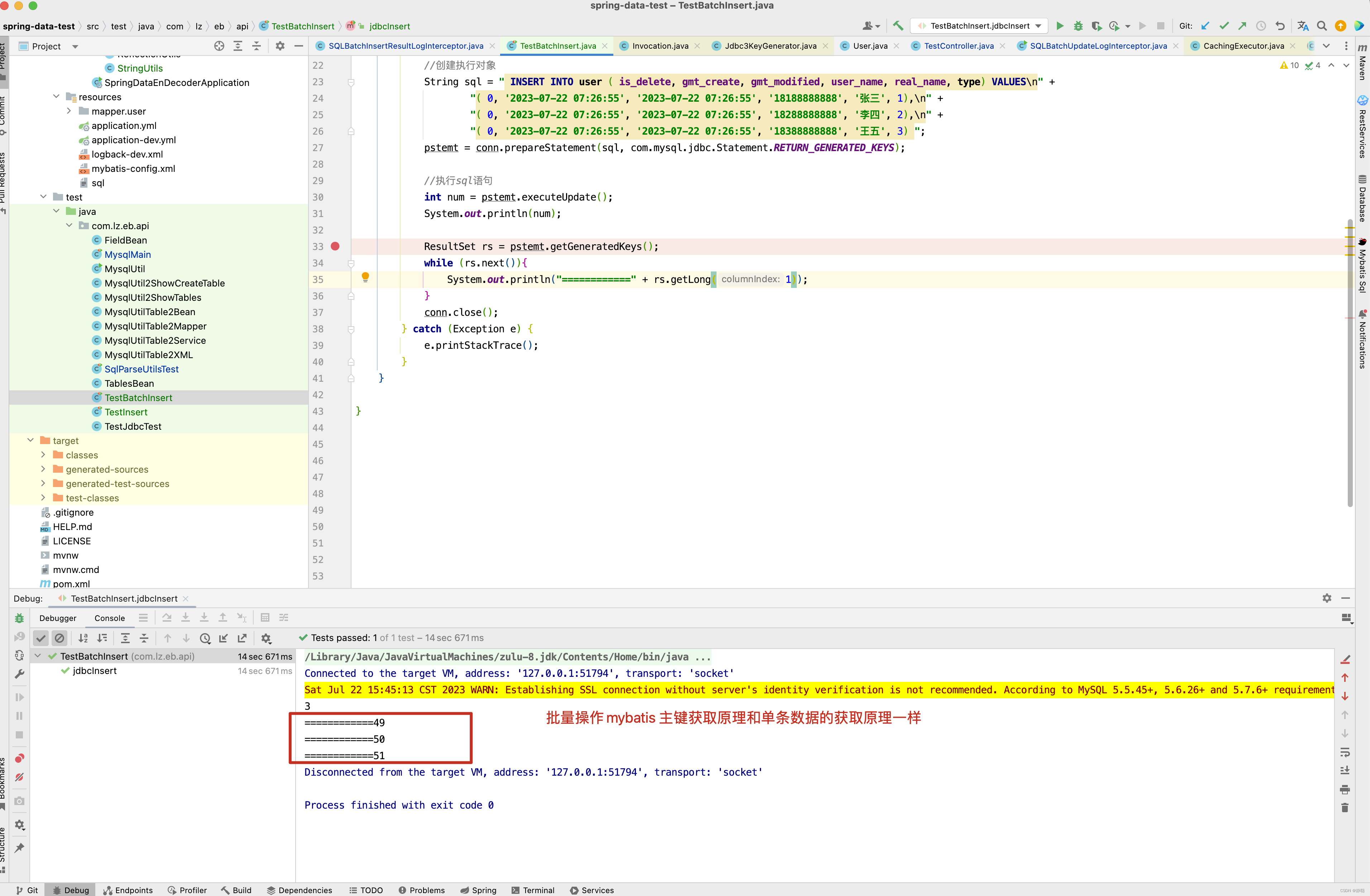Show Git history with the clock icon

tap(1261, 26)
